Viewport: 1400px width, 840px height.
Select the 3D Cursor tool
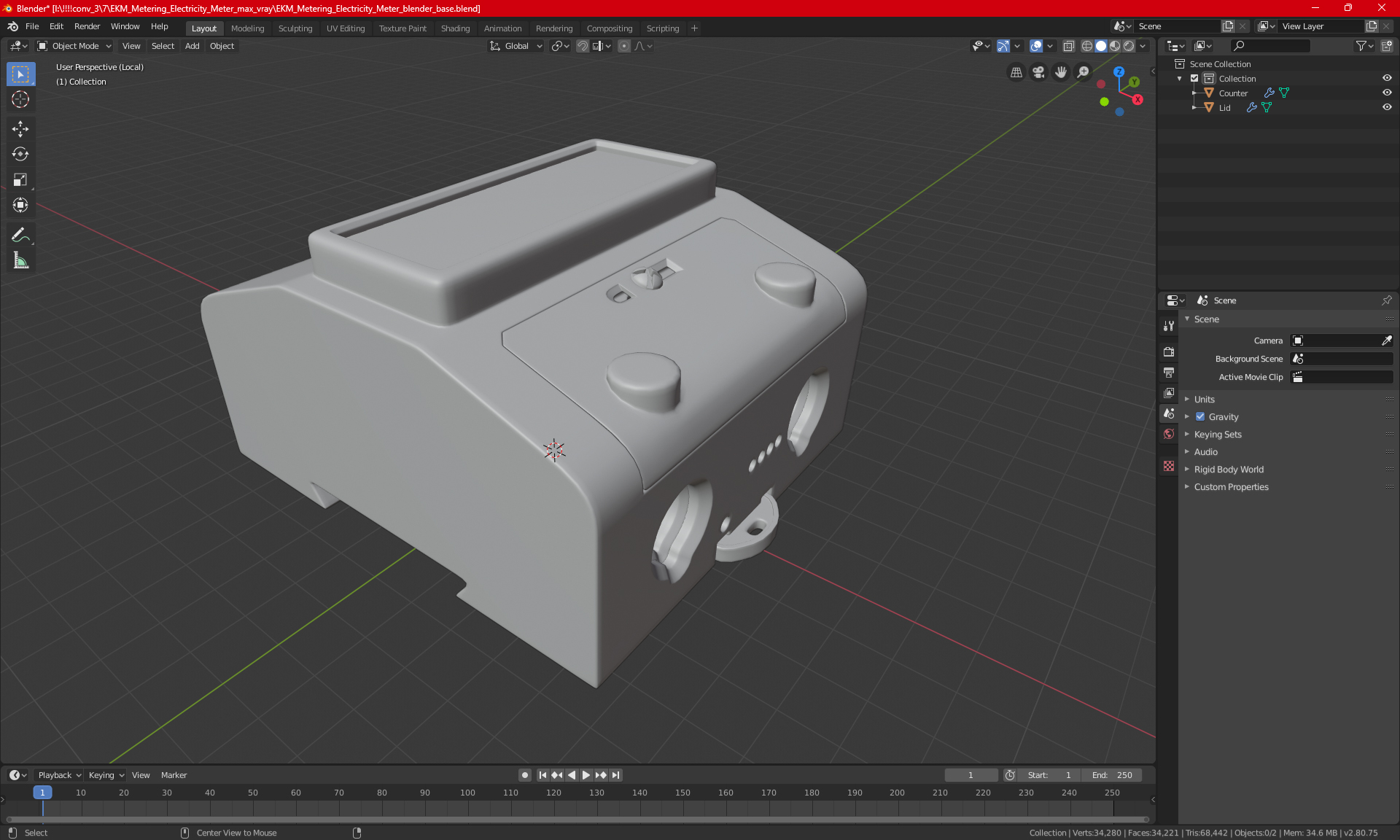click(x=20, y=99)
